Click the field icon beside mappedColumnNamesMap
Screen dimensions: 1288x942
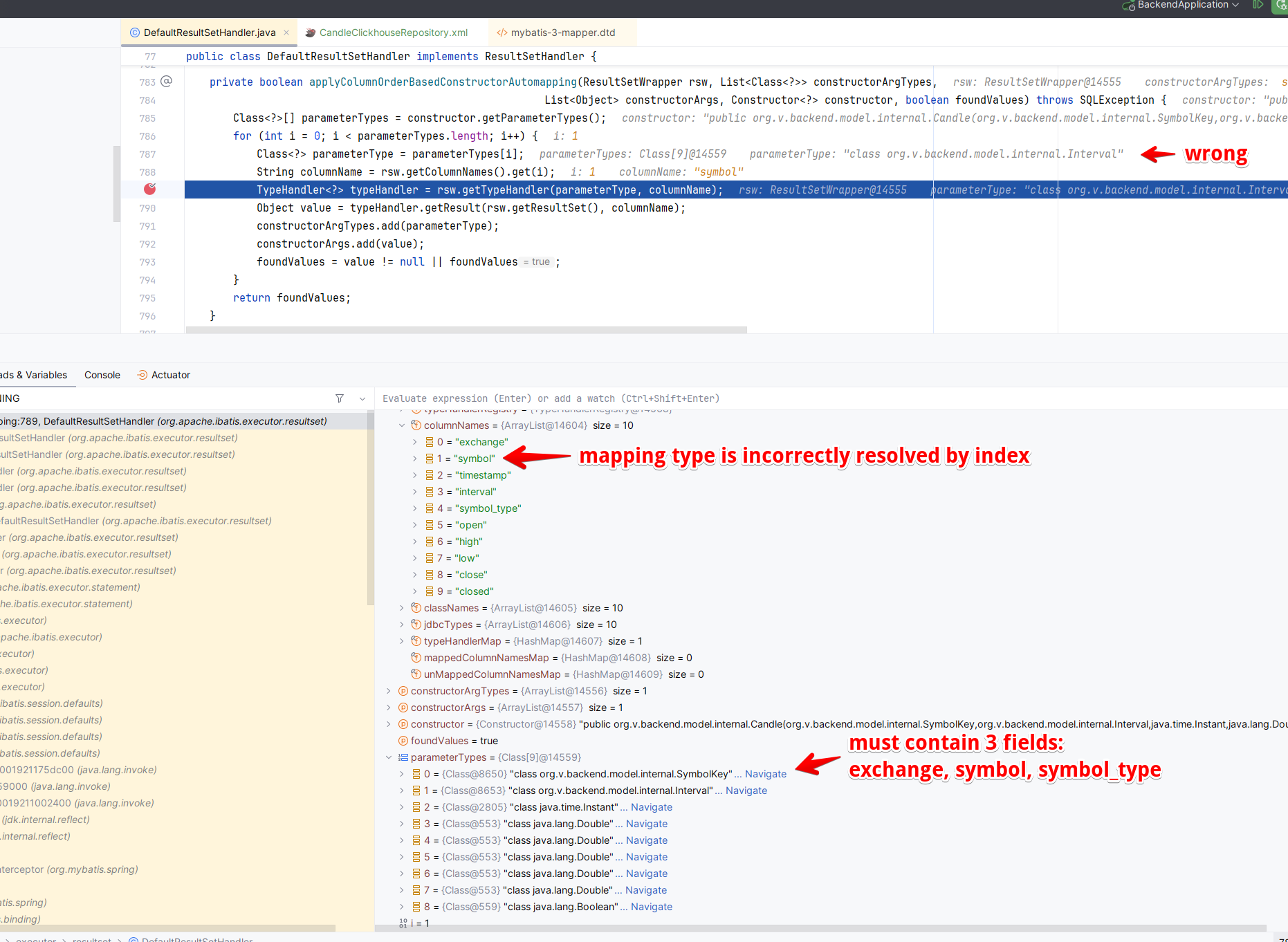coord(416,658)
